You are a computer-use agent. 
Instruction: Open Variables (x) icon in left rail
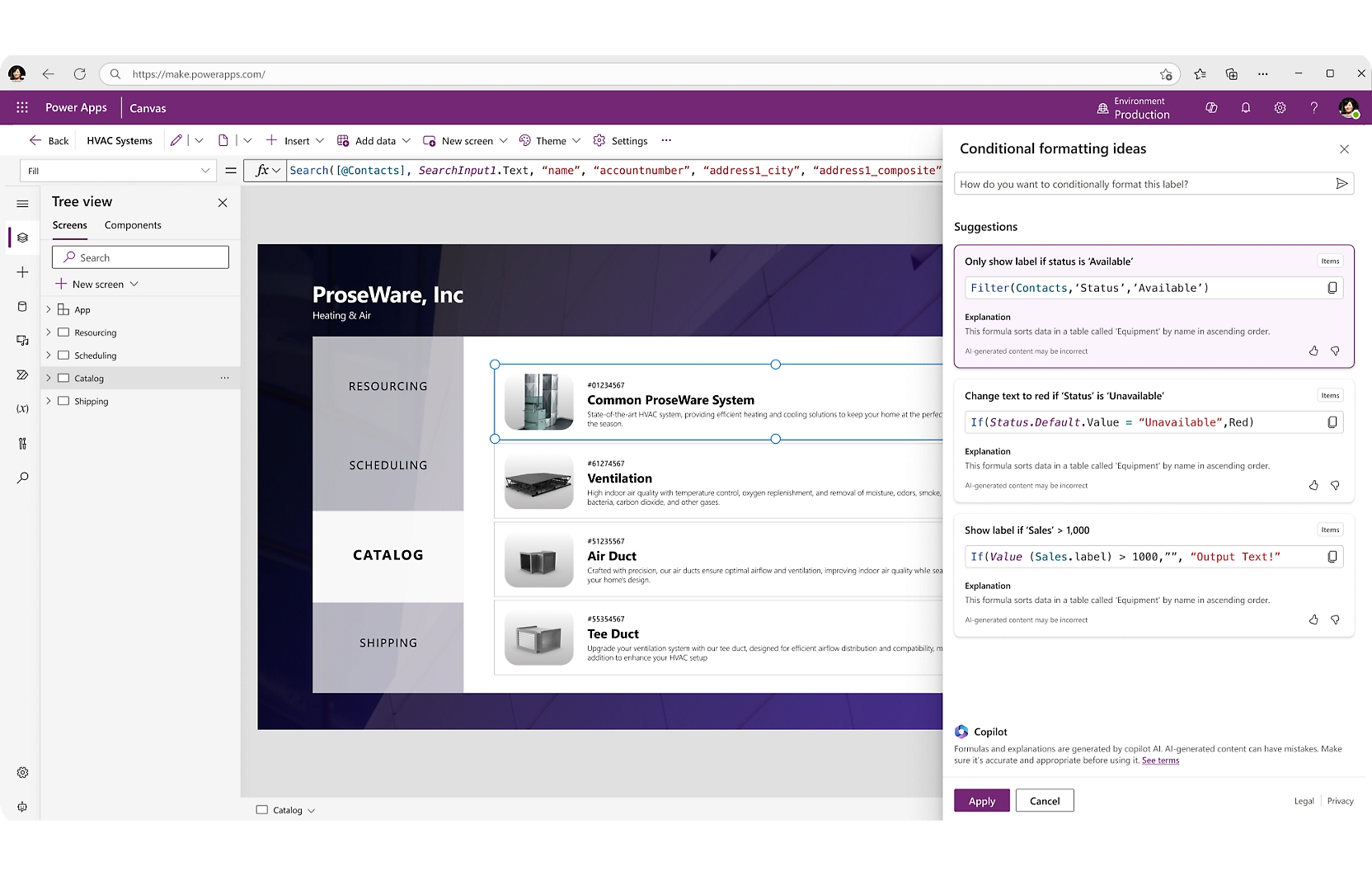22,409
